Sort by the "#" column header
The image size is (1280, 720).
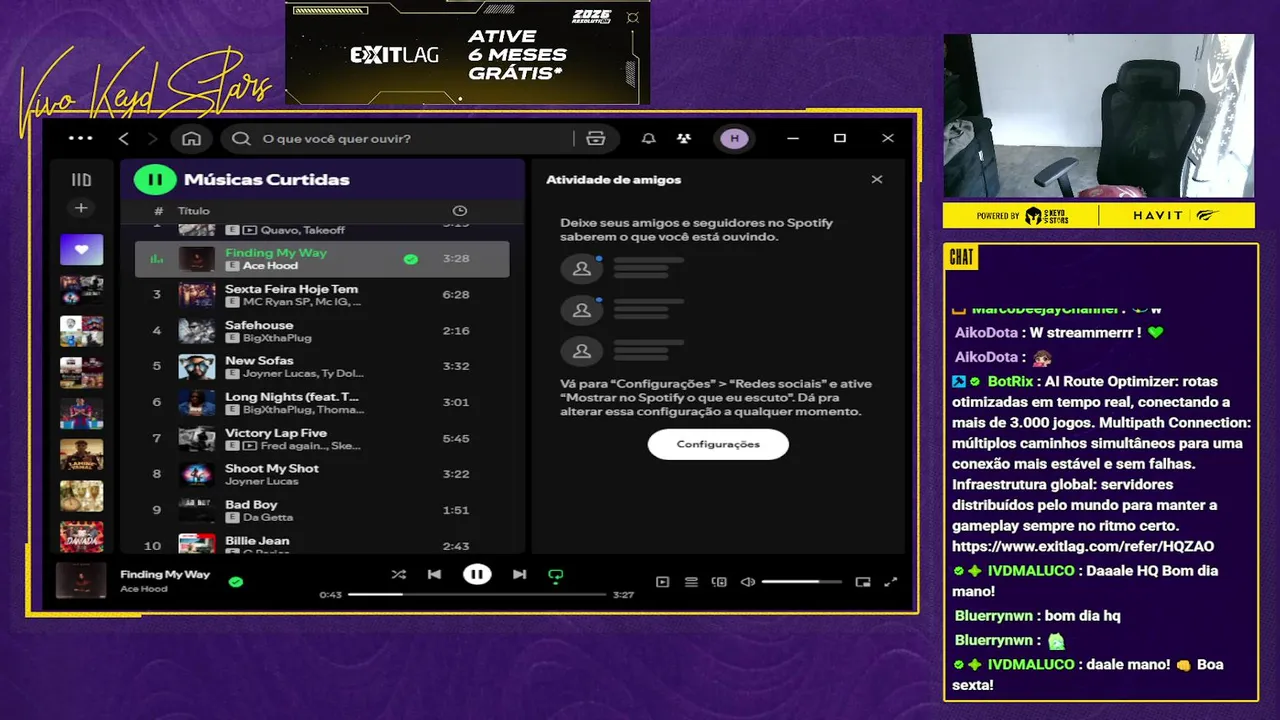coord(158,211)
